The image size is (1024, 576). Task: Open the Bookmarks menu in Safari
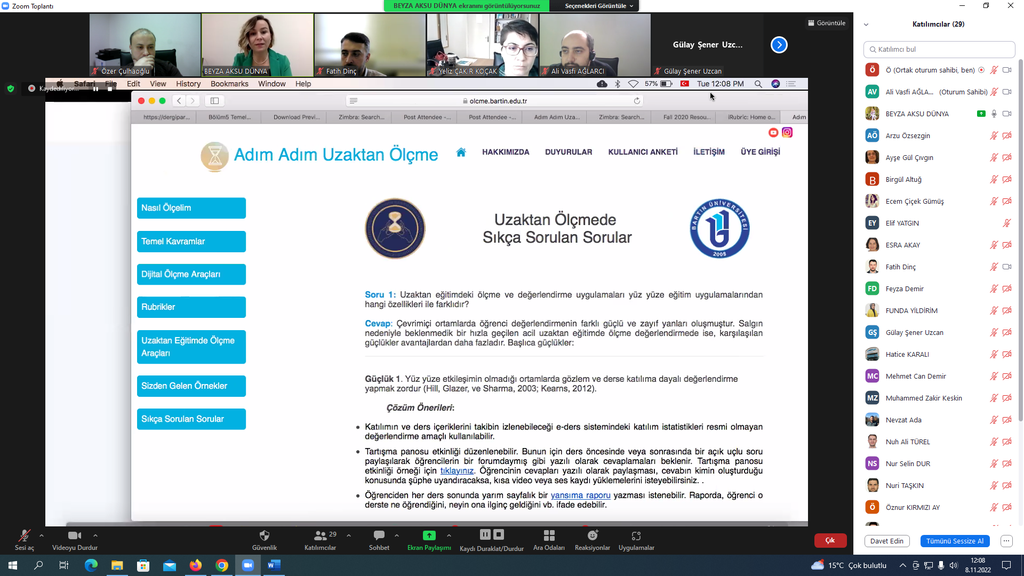(229, 84)
